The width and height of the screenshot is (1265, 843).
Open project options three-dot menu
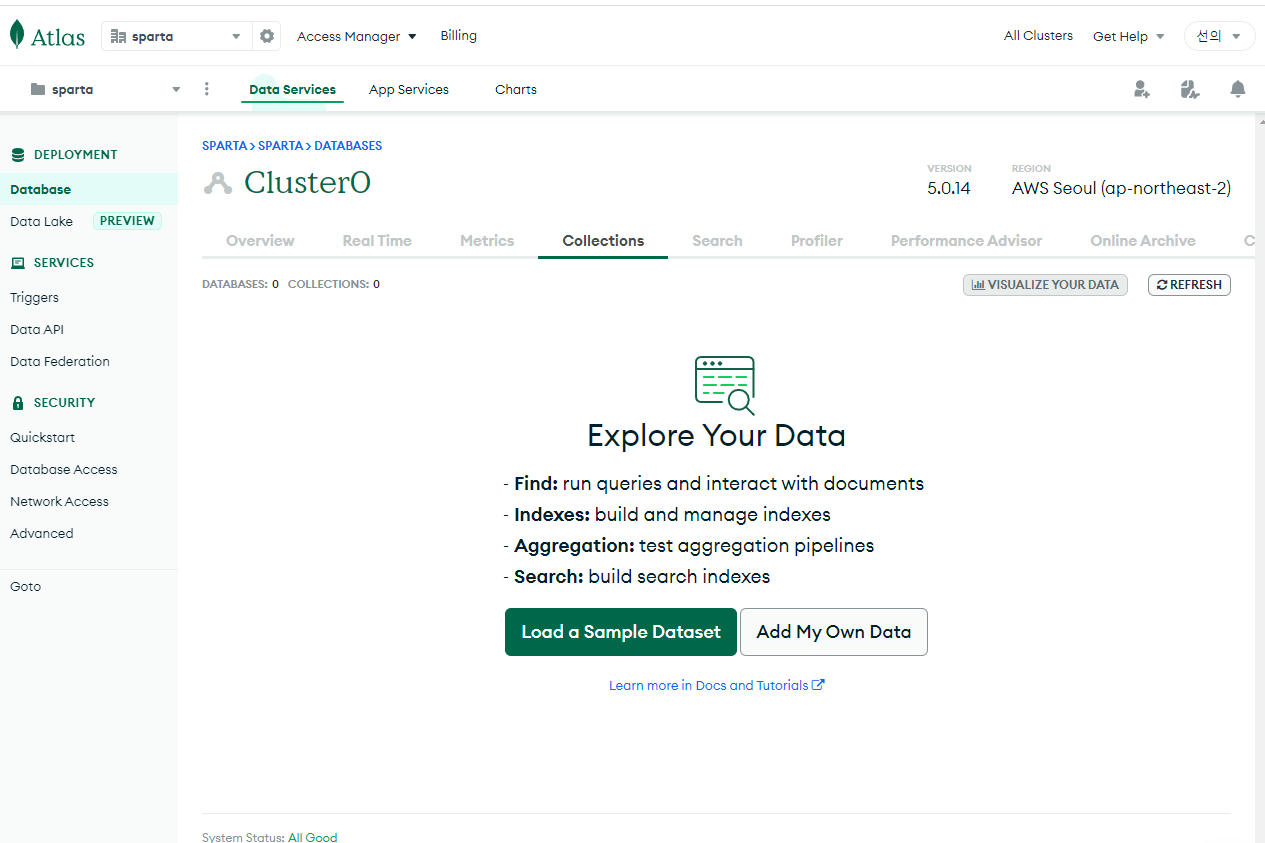[x=207, y=89]
